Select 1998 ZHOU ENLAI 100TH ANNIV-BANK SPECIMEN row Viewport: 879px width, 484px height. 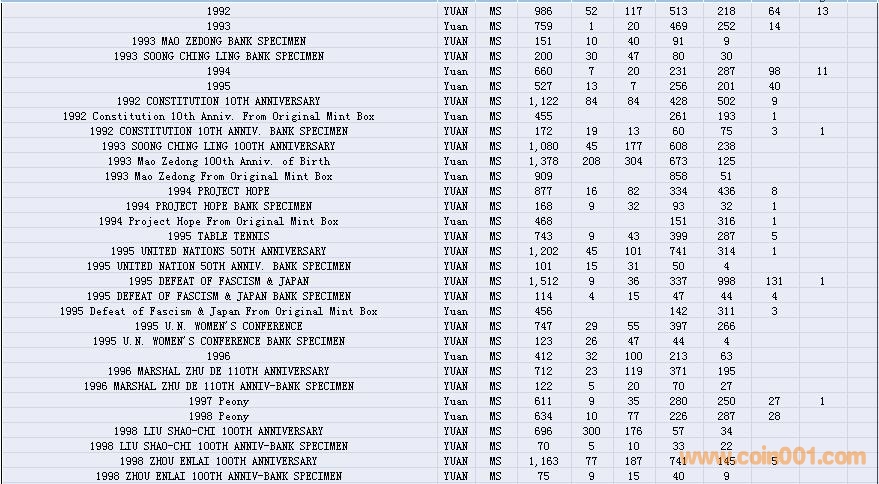click(218, 476)
